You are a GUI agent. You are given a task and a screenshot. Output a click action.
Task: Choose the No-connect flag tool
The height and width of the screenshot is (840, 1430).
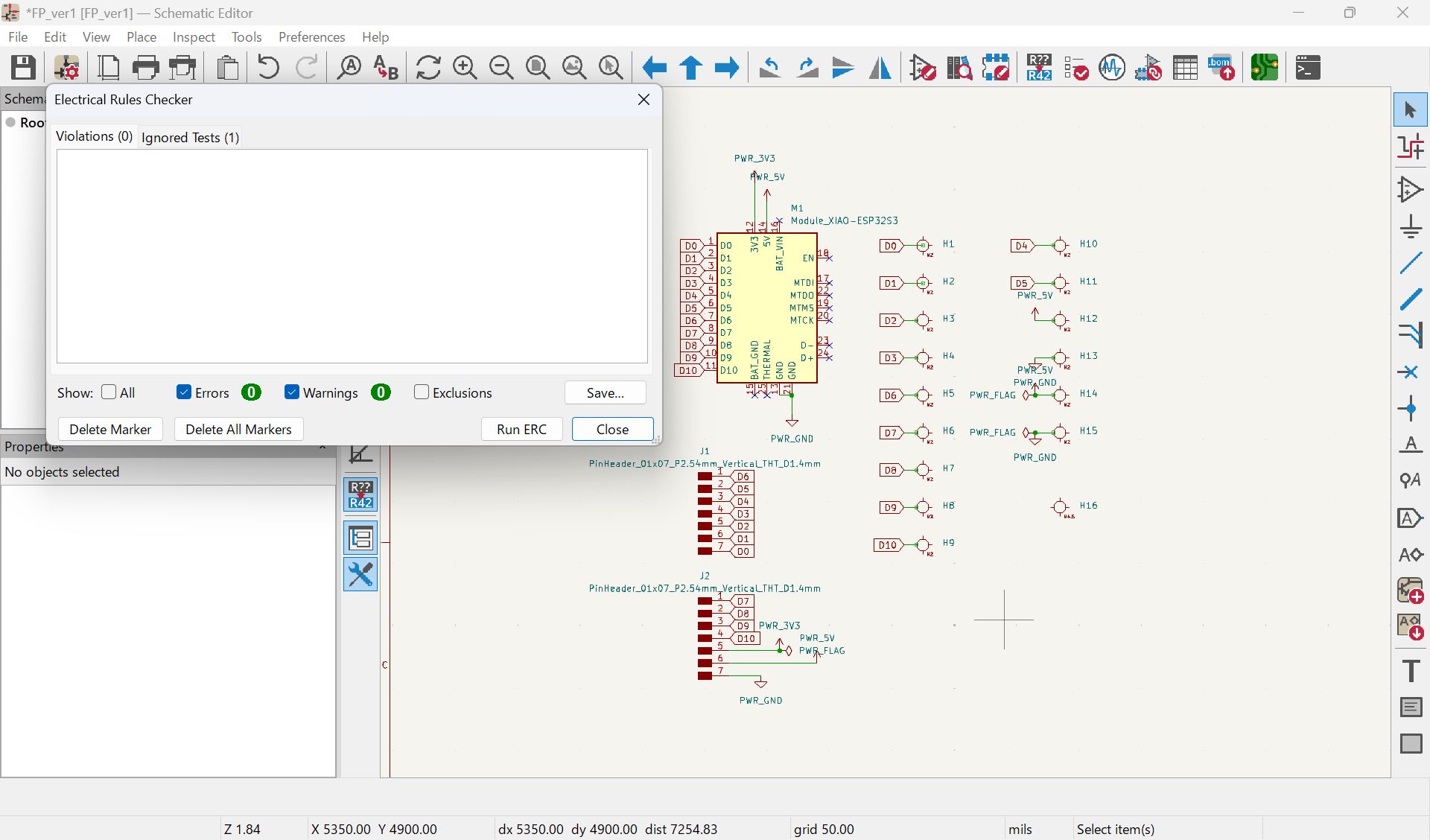pos(1411,372)
